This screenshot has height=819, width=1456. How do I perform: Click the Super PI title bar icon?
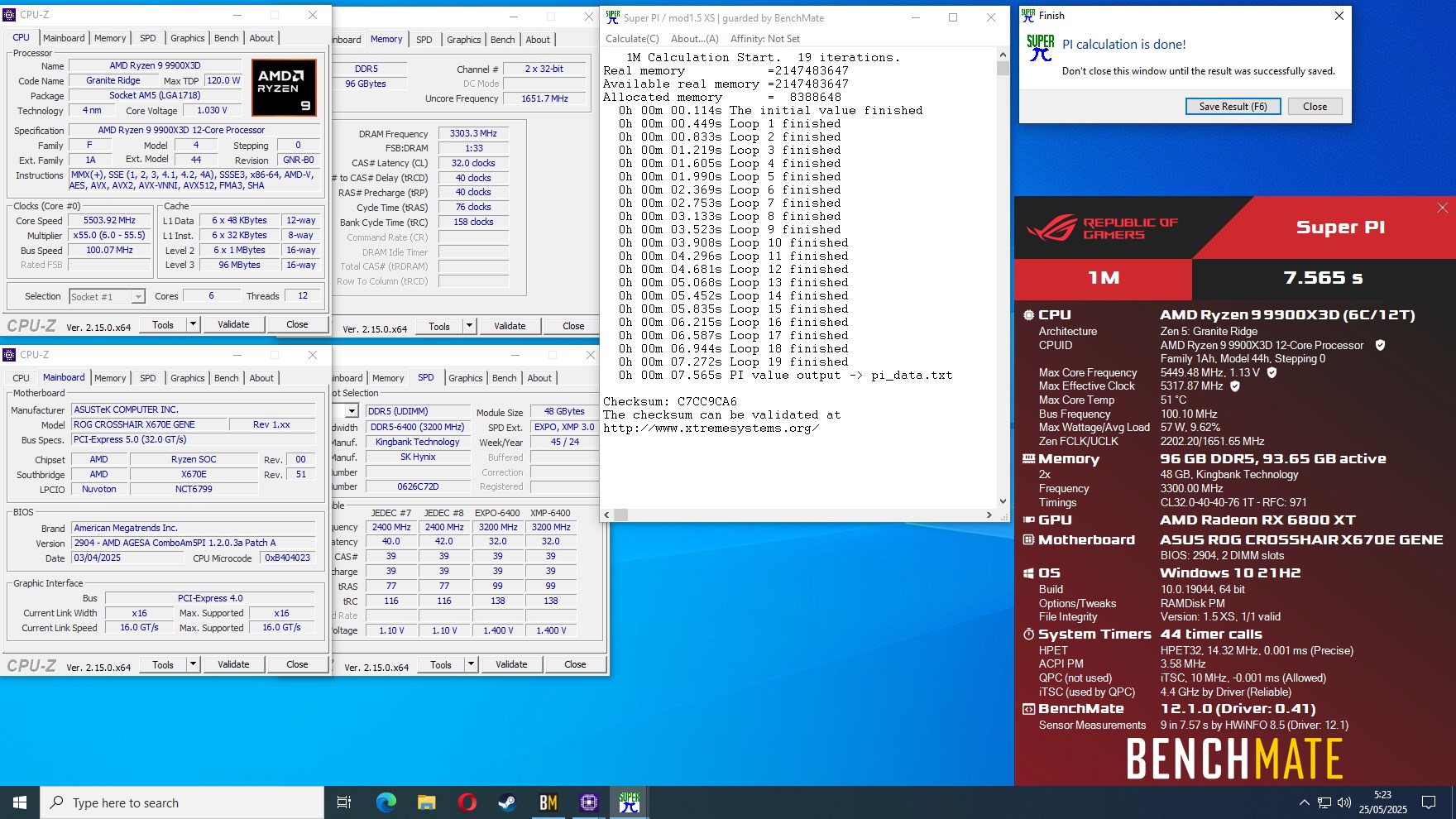pos(613,17)
